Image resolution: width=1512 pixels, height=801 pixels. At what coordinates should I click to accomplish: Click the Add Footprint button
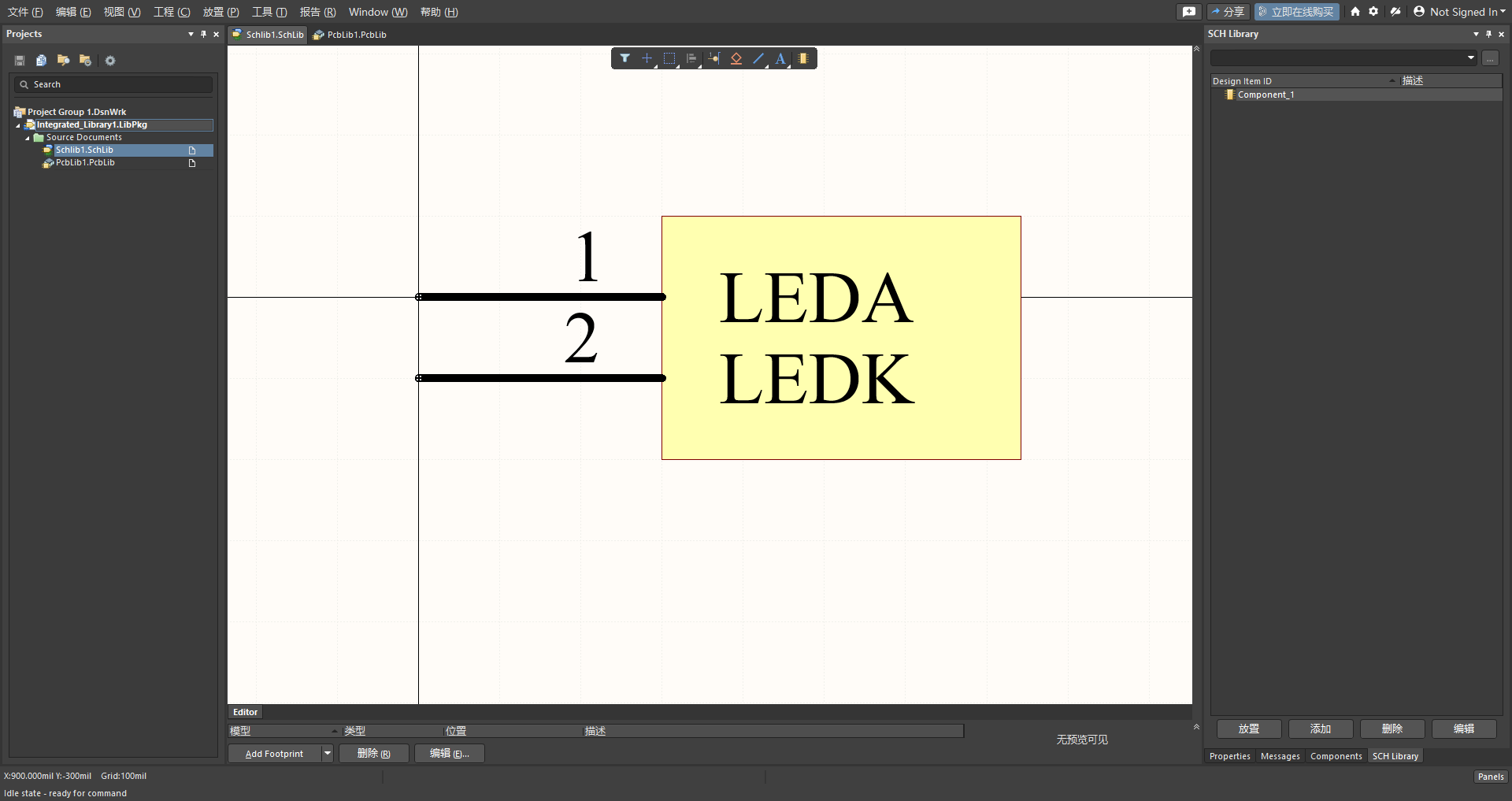coord(274,754)
